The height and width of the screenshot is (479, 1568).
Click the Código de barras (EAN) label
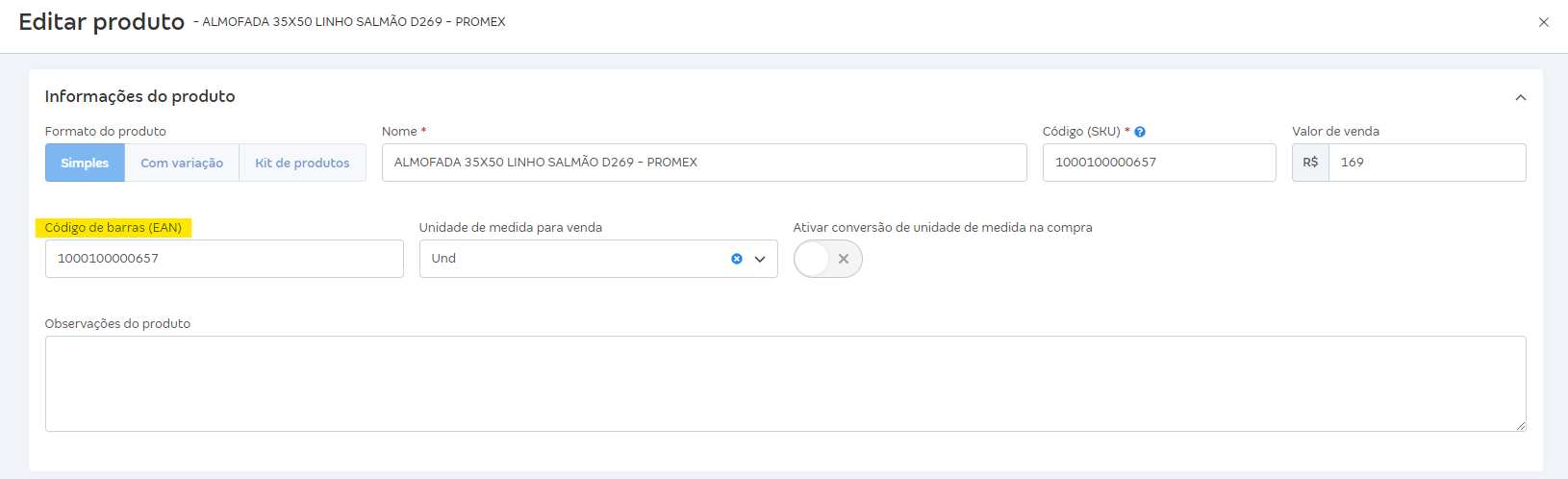114,228
